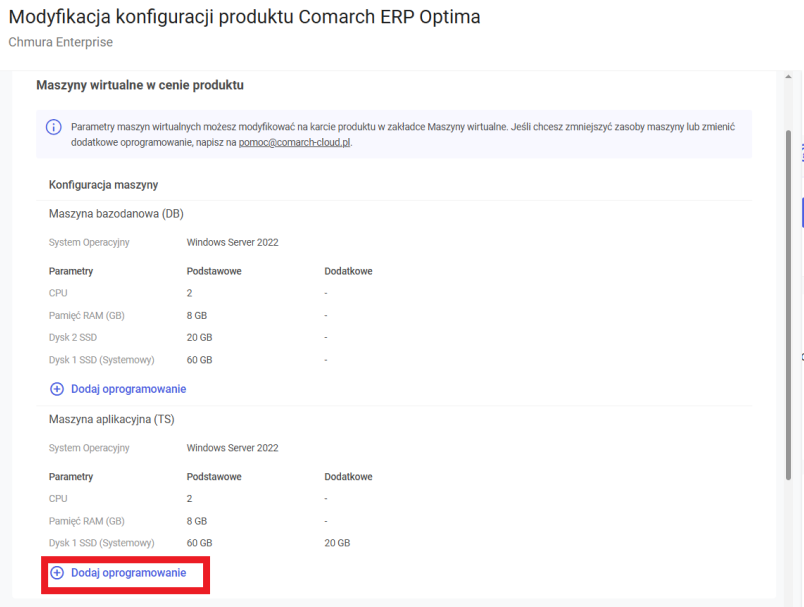Viewport: 804px width, 607px height.
Task: Click the 'Parametry' header in the TS machine table
Action: point(71,477)
